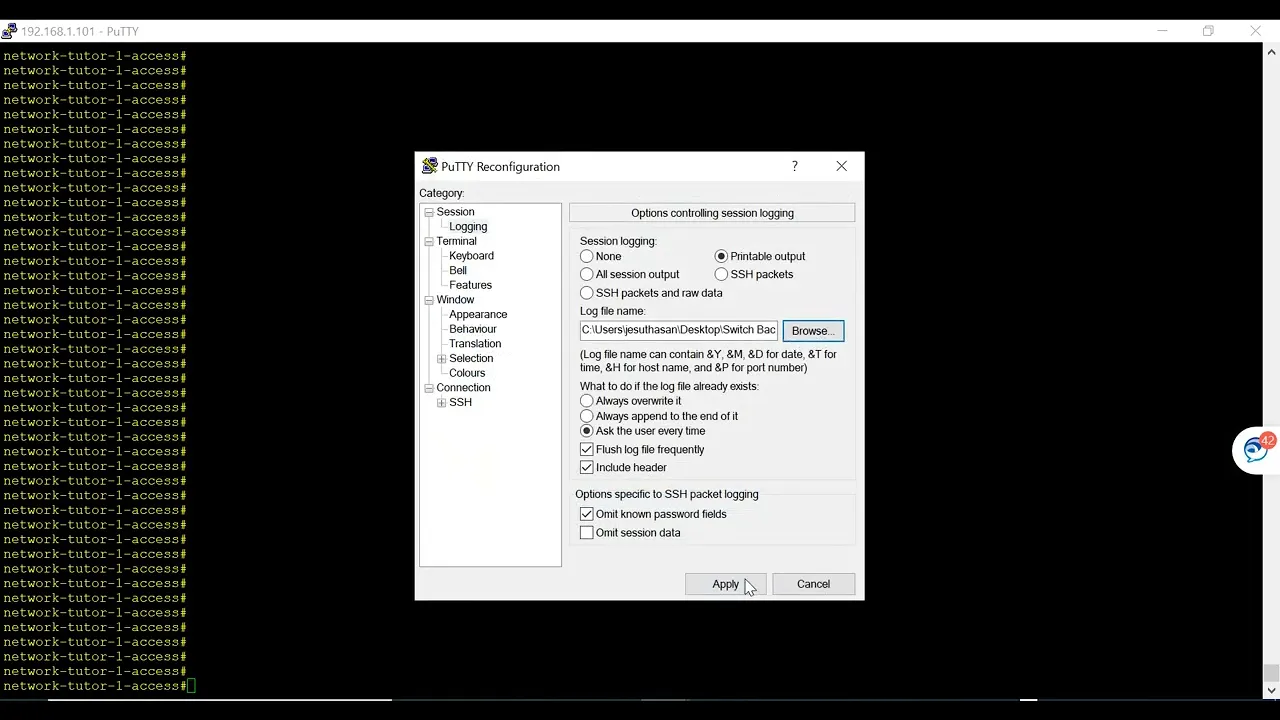1280x720 pixels.
Task: Click the PuTTY Reconfiguration dialog title icon
Action: [x=430, y=166]
